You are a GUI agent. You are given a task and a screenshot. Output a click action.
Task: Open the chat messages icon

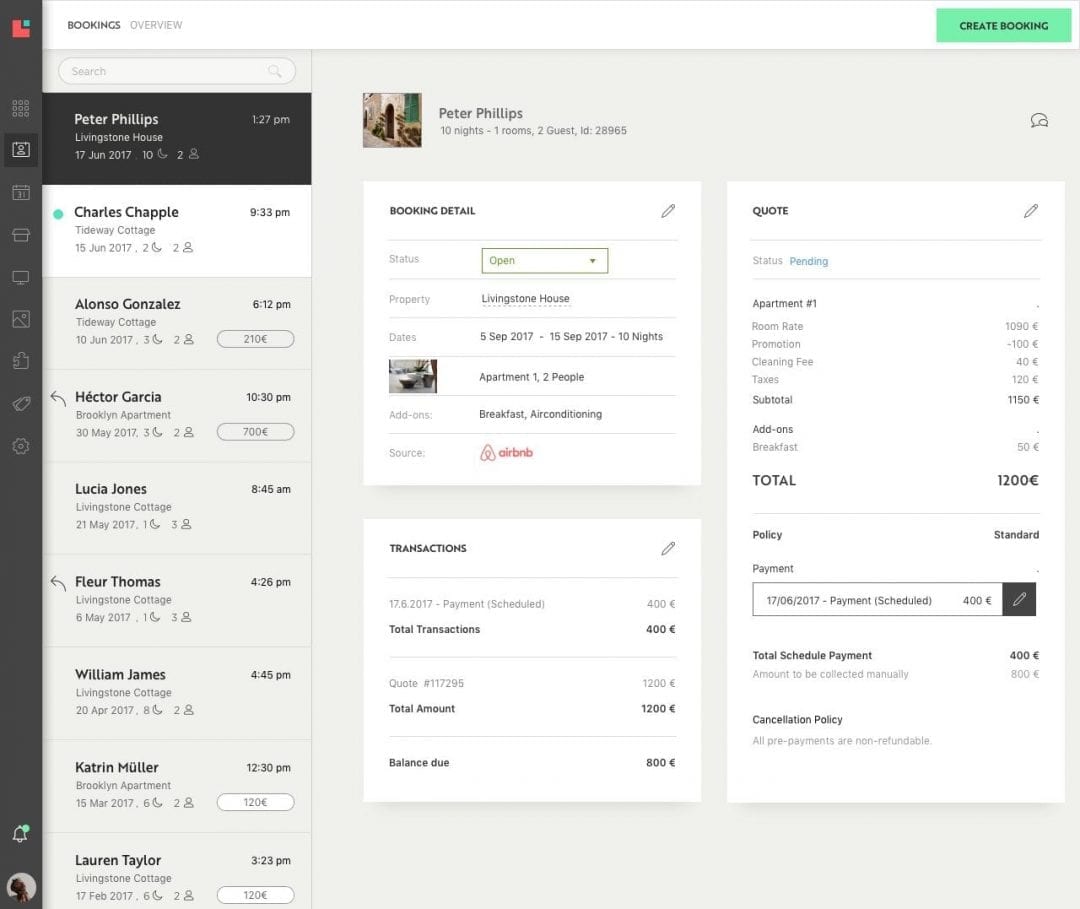(x=1039, y=121)
